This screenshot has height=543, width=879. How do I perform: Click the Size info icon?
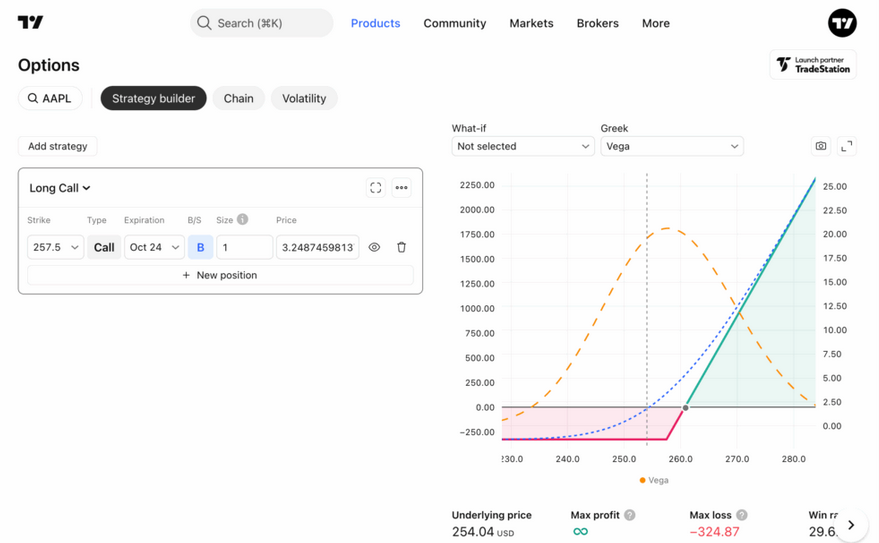click(x=242, y=220)
